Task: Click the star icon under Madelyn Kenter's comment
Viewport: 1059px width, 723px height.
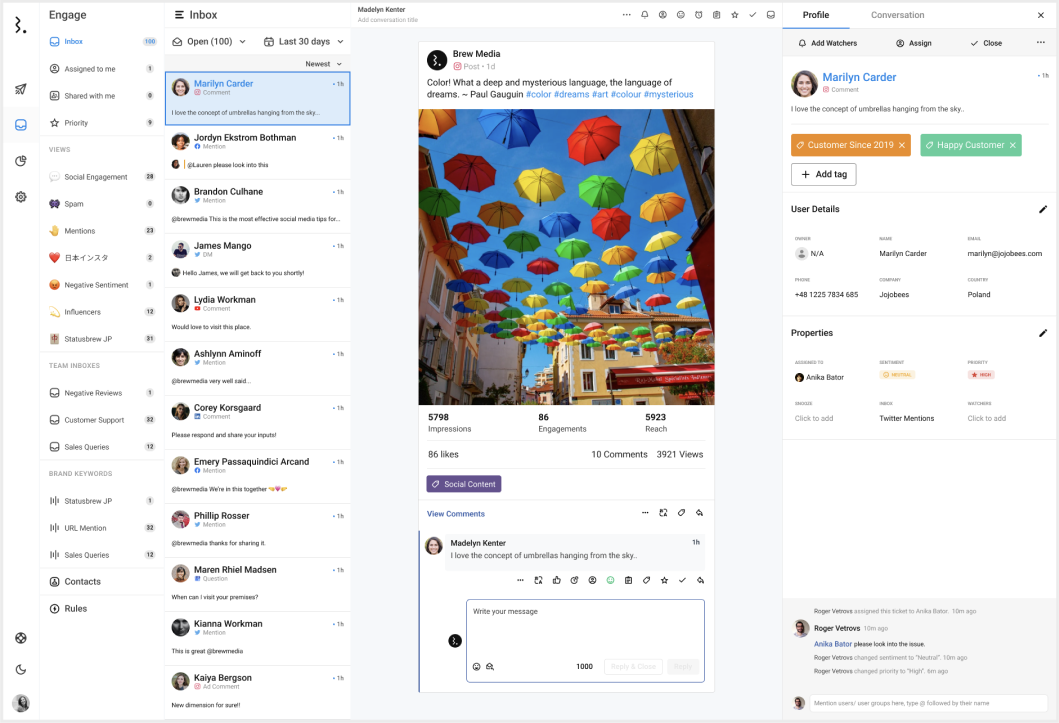Action: point(665,581)
